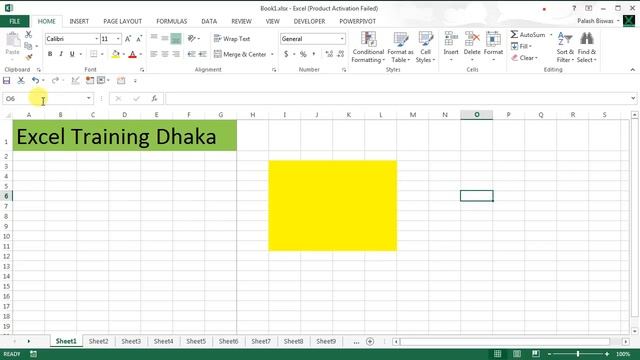Apply the yellow Fill Color bucket
Viewport: 640px width, 360px height.
[x=116, y=54]
